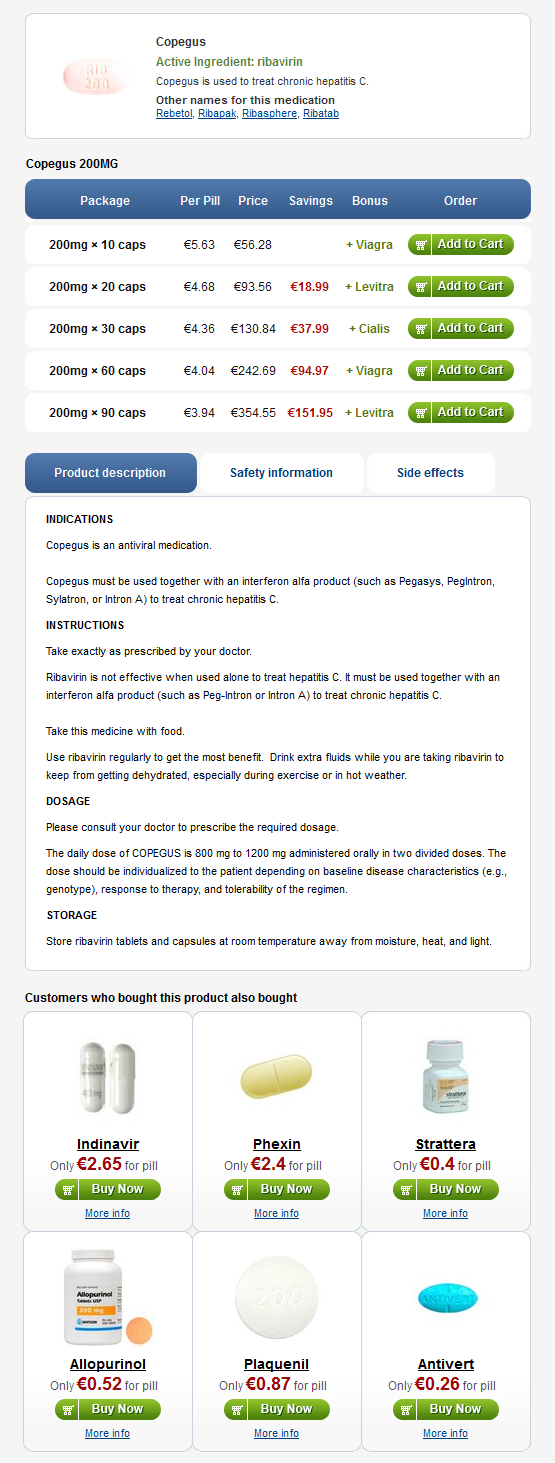Open the Strattera product title link

click(x=446, y=1144)
